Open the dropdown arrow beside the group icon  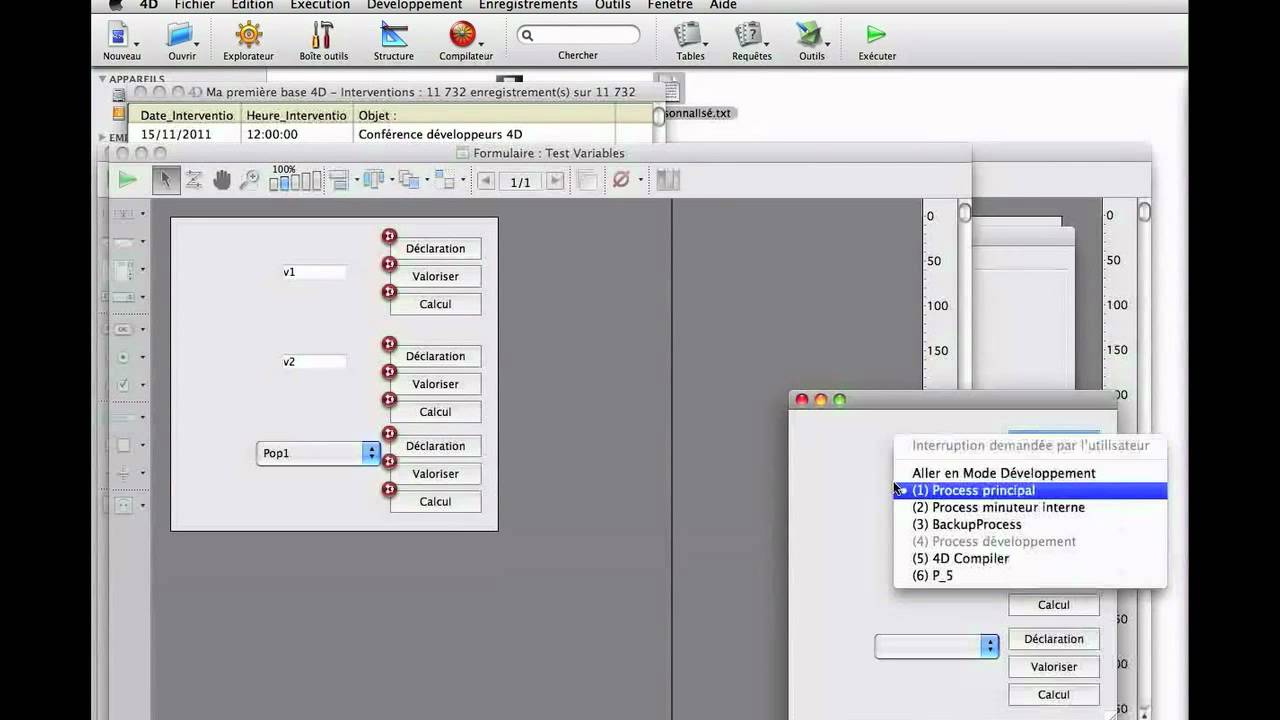[463, 181]
